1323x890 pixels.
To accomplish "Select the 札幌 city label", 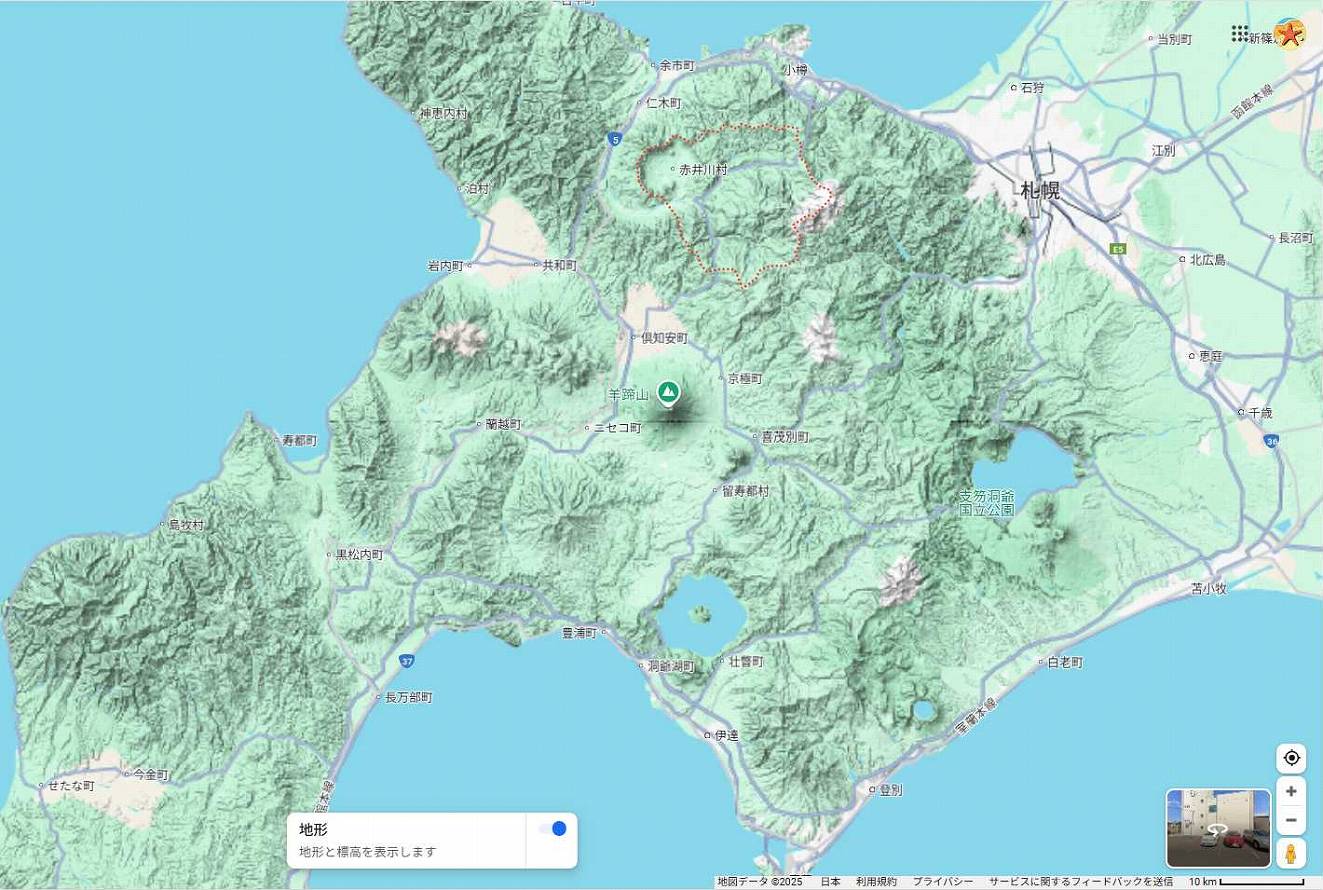I will pyautogui.click(x=1040, y=190).
